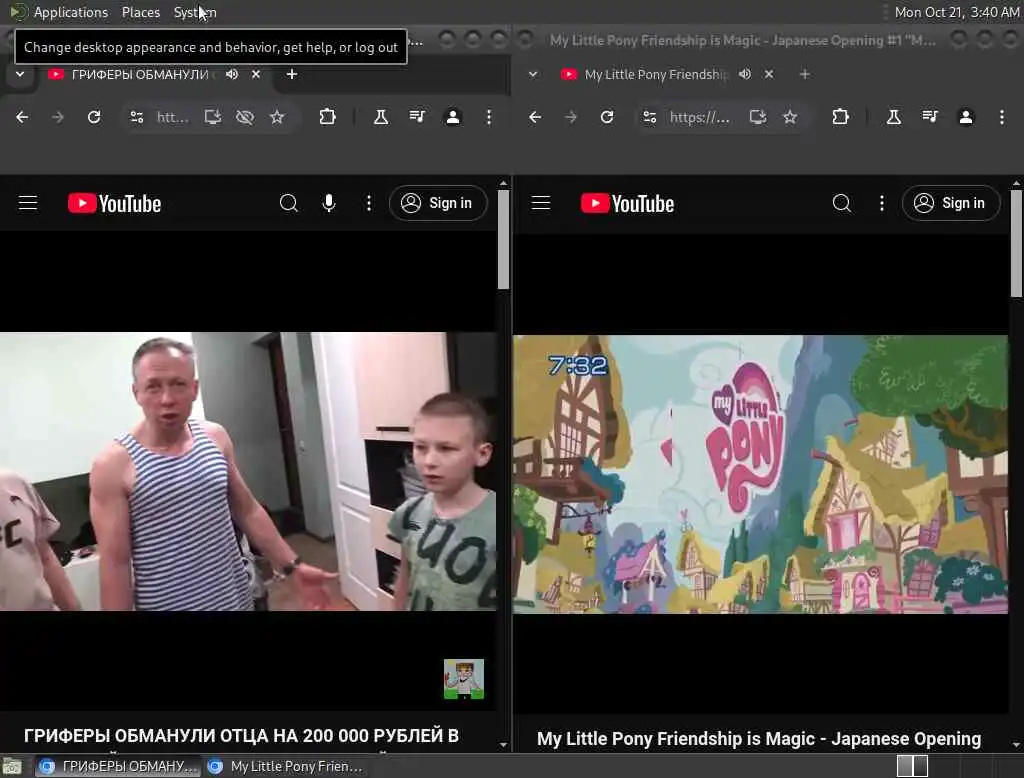This screenshot has width=1024, height=778.
Task: Click workspace switcher in bottom panel
Action: pyautogui.click(x=912, y=766)
